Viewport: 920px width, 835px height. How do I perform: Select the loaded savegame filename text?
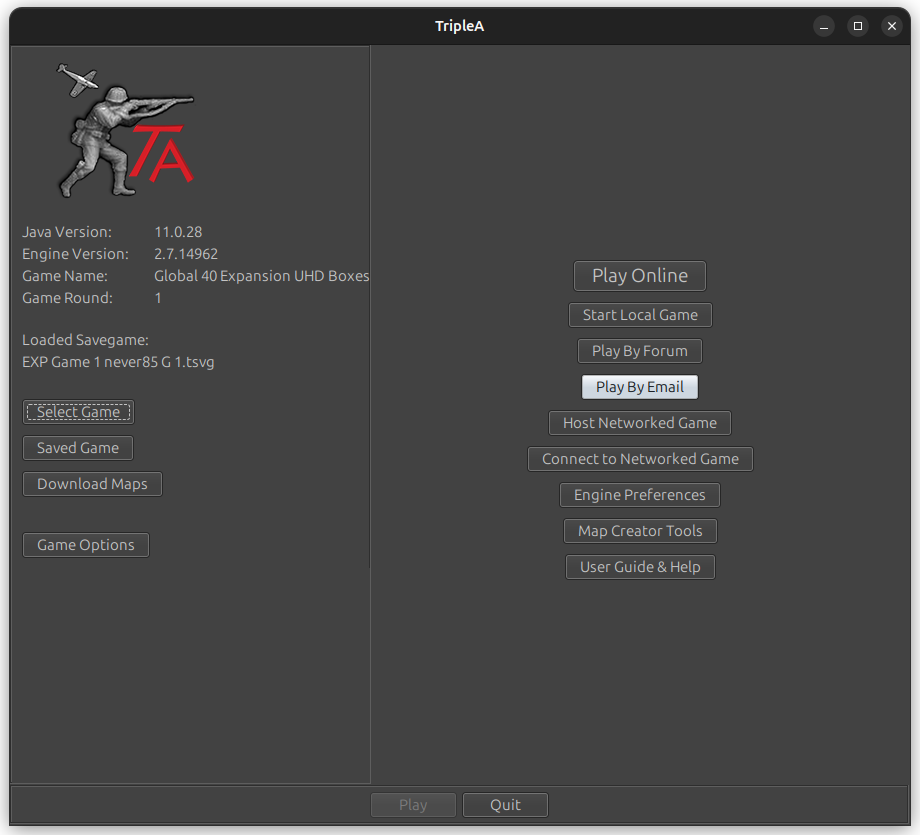click(117, 361)
